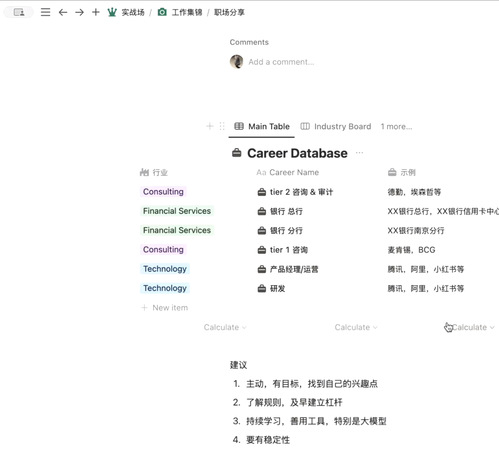Click the 腾讯 example cell in 研发 row
Viewport: 499px width, 466px height.
point(426,289)
